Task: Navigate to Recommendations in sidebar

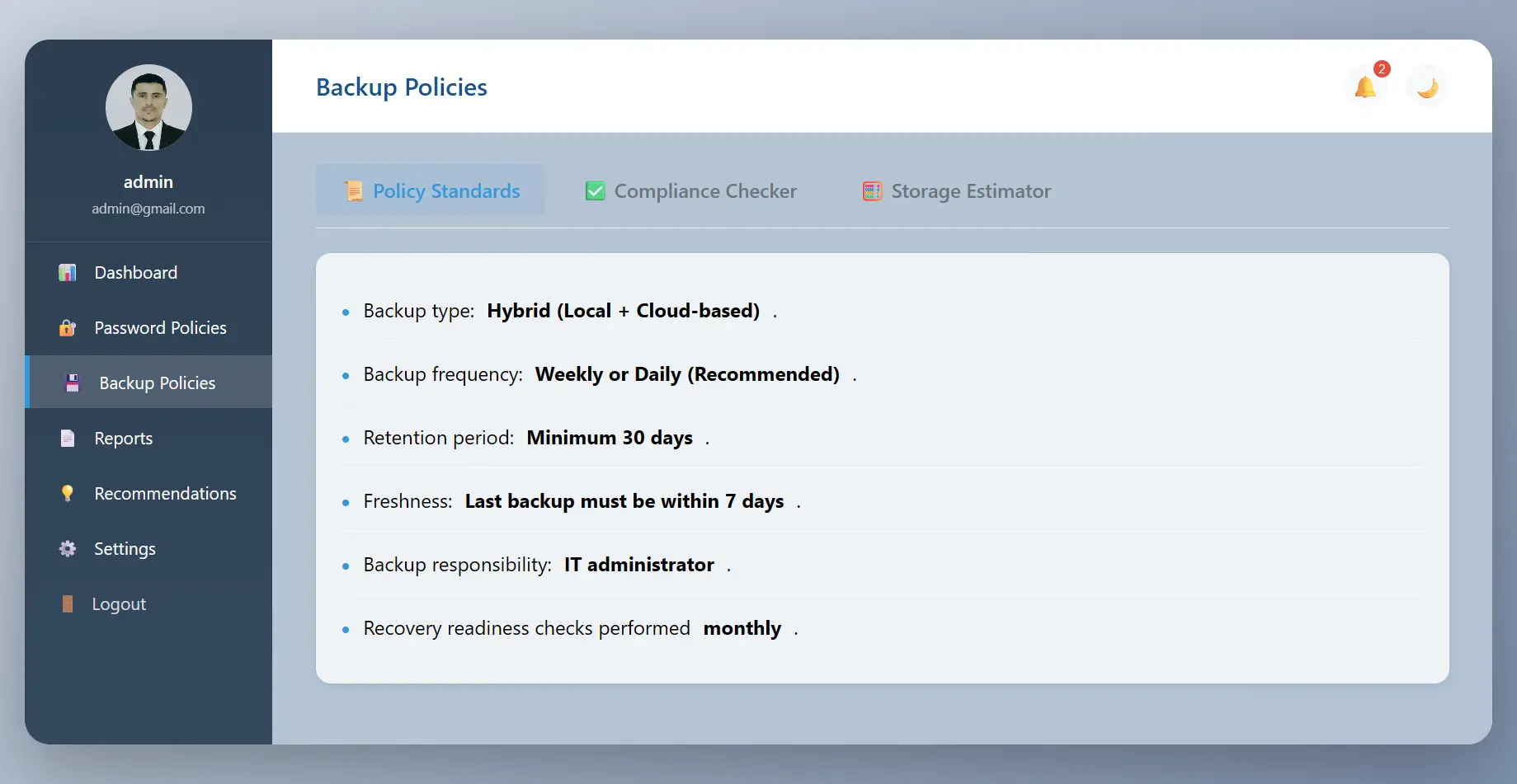Action: coord(165,494)
